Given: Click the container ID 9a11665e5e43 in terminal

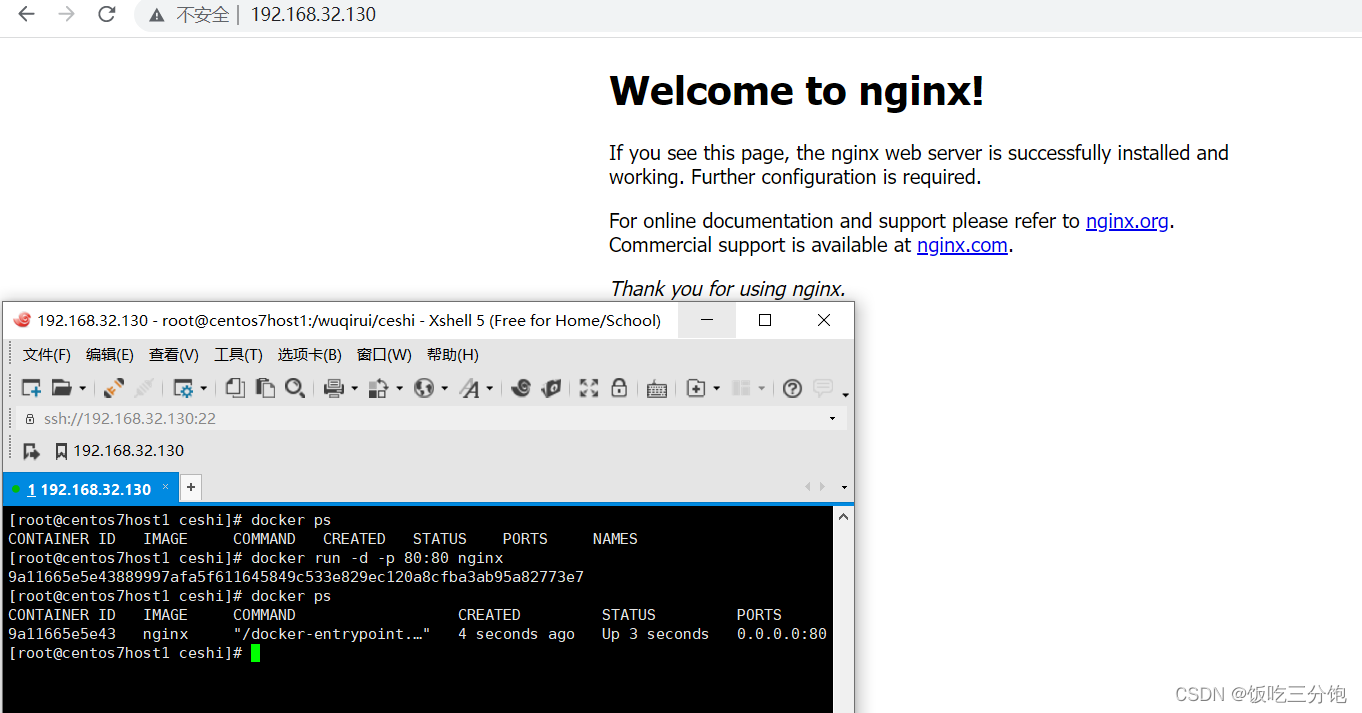Looking at the screenshot, I should point(62,634).
